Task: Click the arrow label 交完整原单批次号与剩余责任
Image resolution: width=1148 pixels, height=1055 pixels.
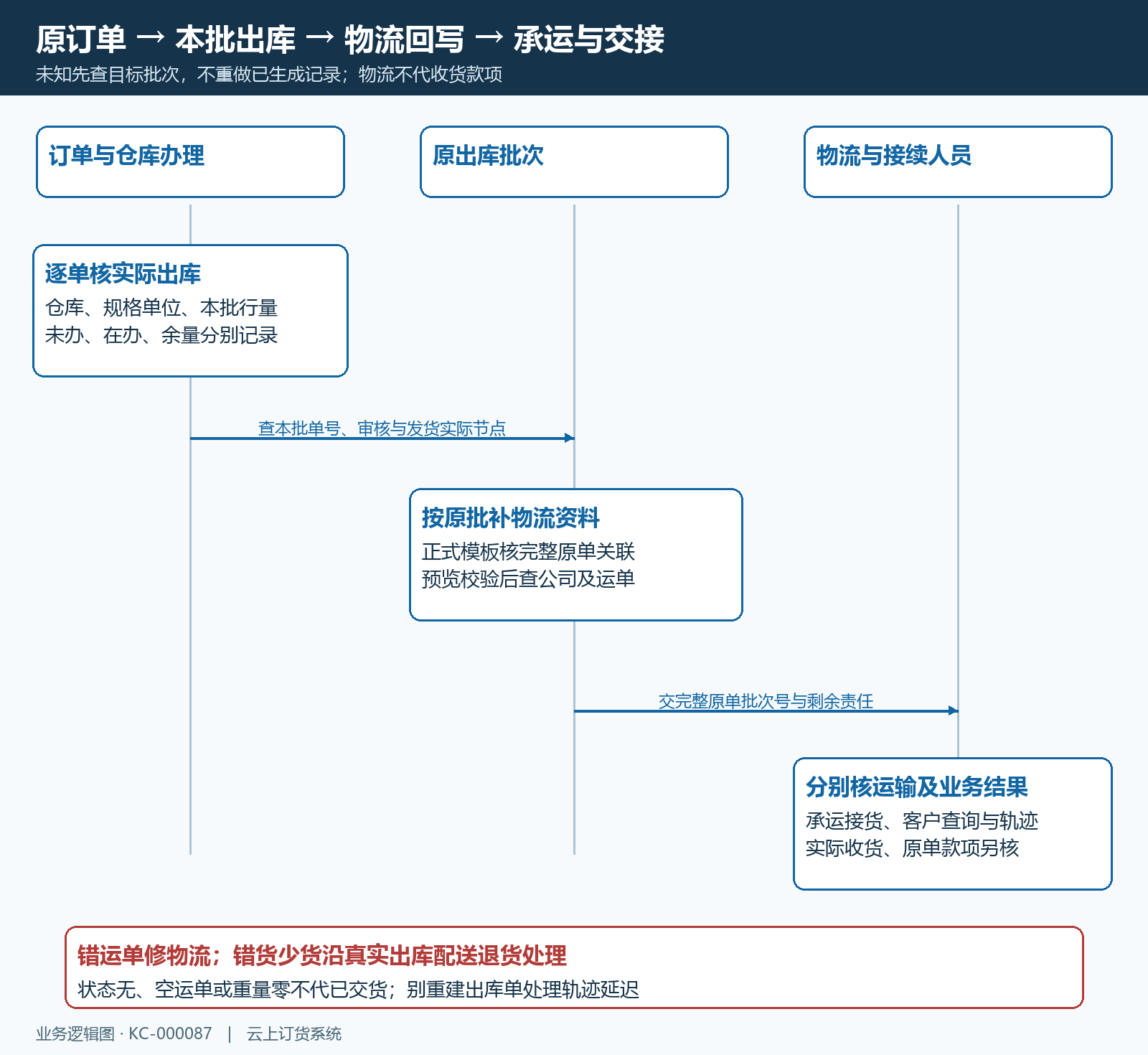Action: (766, 701)
